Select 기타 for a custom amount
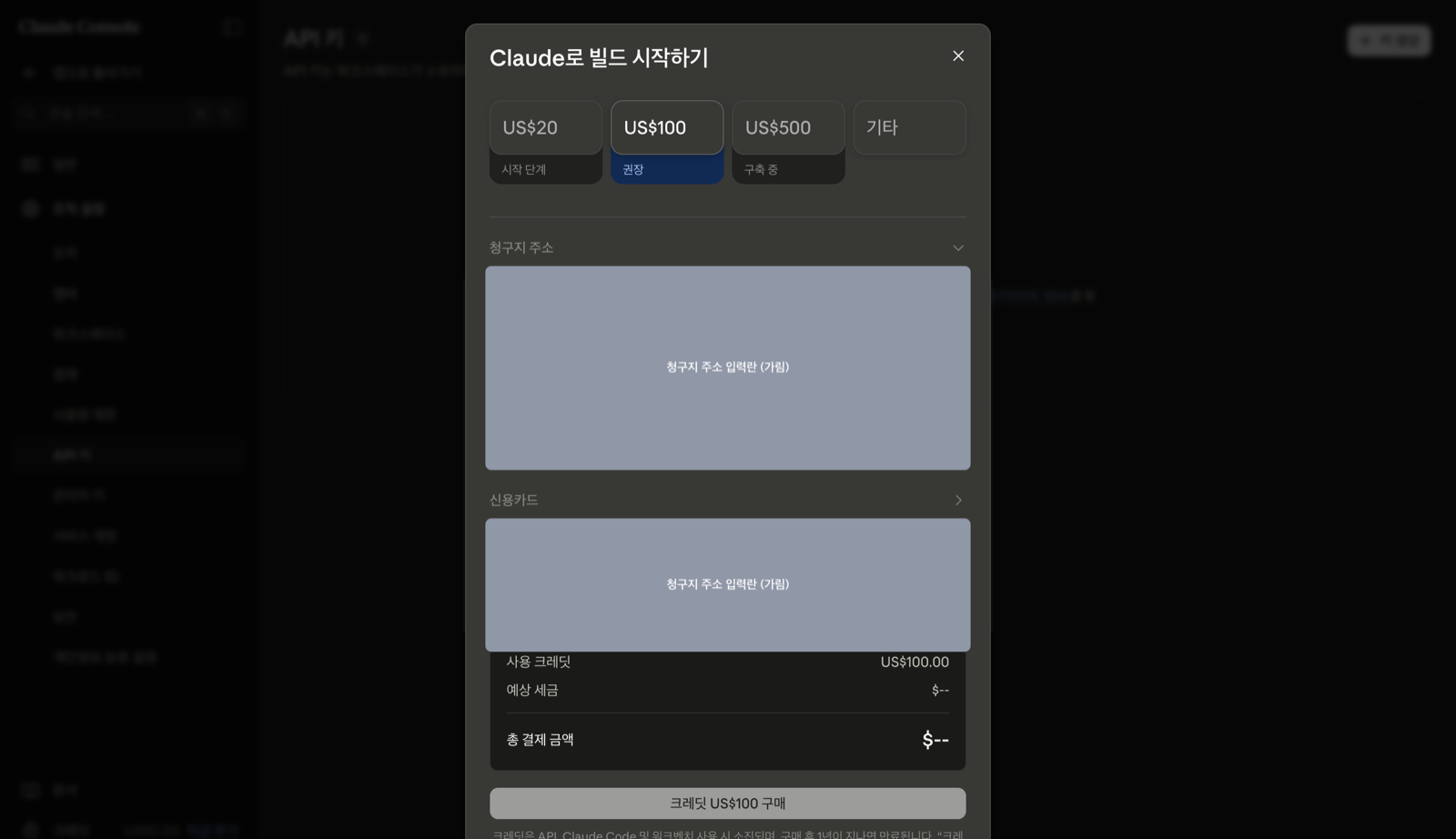This screenshot has width=1456, height=839. coord(909,127)
